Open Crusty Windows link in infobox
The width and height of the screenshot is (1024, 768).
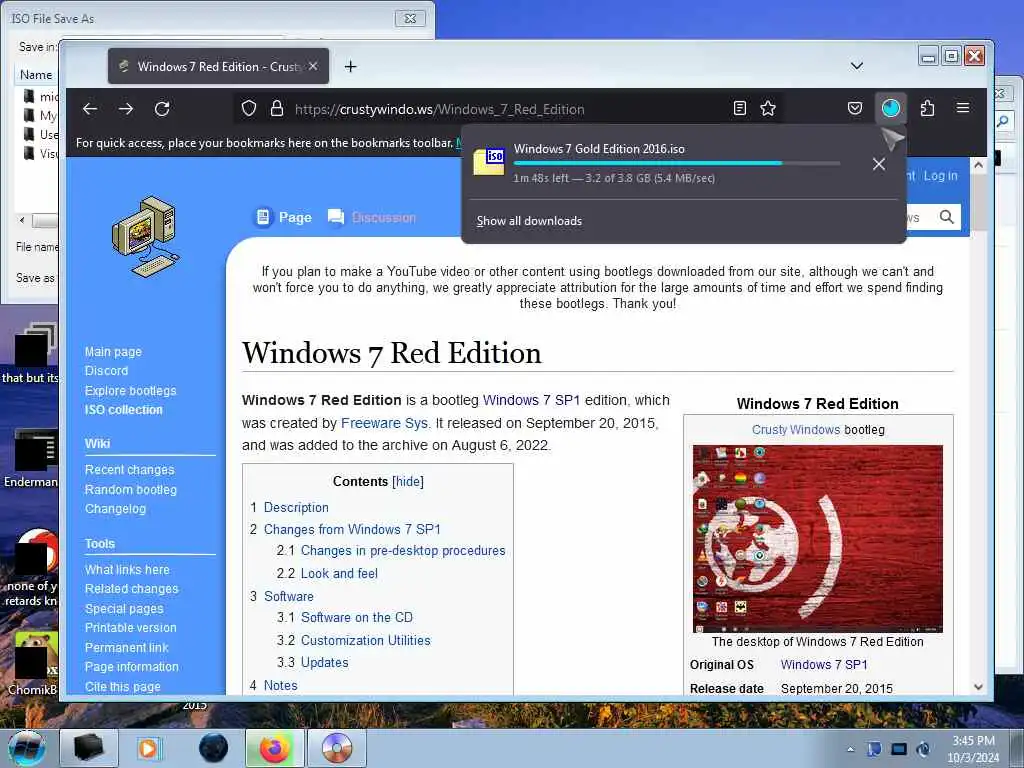795,430
